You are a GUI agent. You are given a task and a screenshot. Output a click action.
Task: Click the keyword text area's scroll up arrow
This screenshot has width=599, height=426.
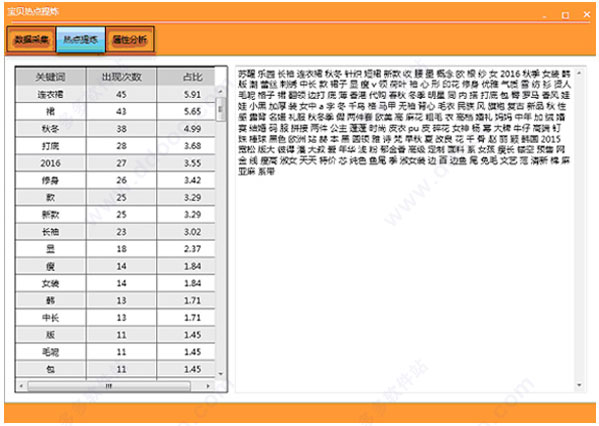click(580, 73)
